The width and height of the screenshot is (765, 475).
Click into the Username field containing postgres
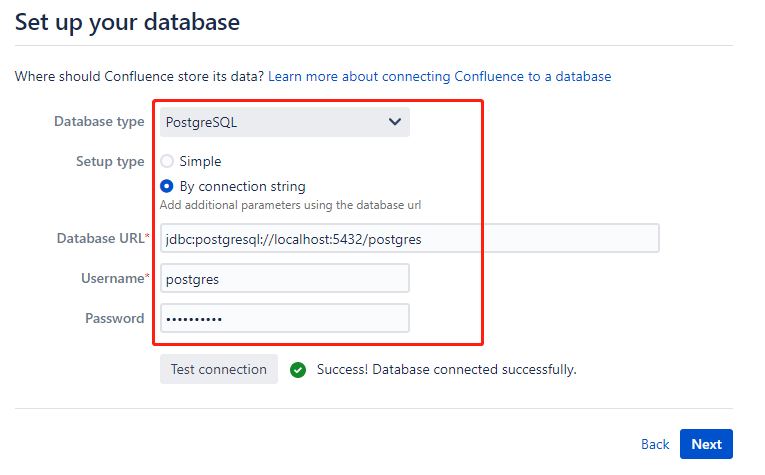[x=284, y=279]
